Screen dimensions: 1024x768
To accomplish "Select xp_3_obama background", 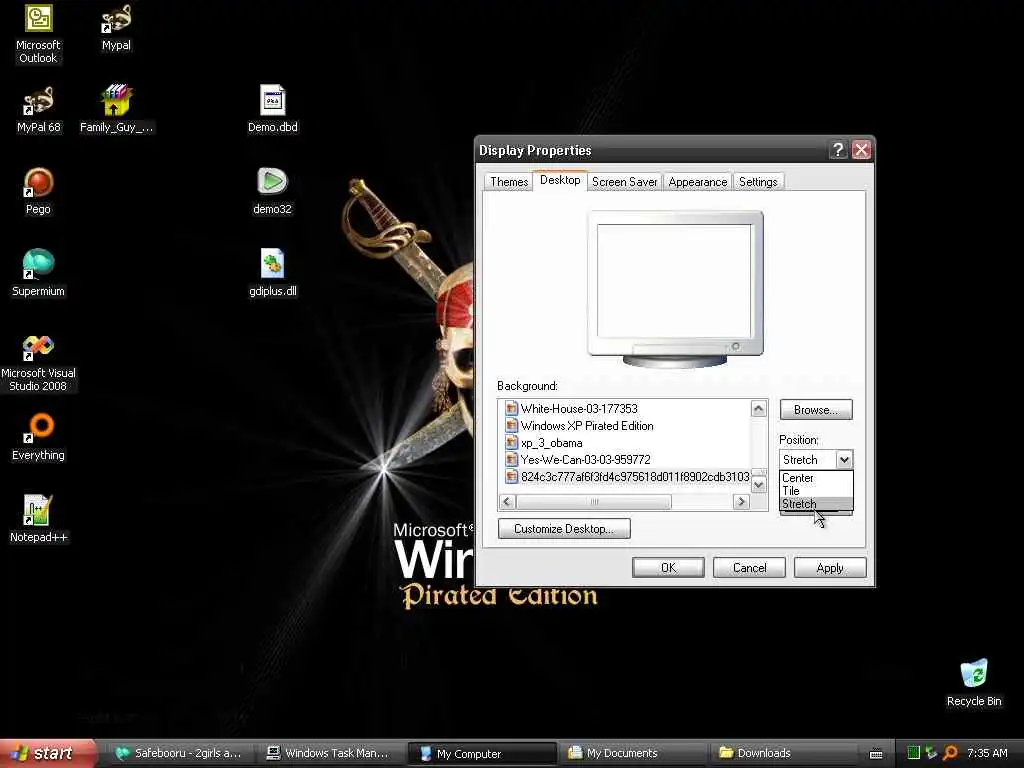I will [x=551, y=443].
